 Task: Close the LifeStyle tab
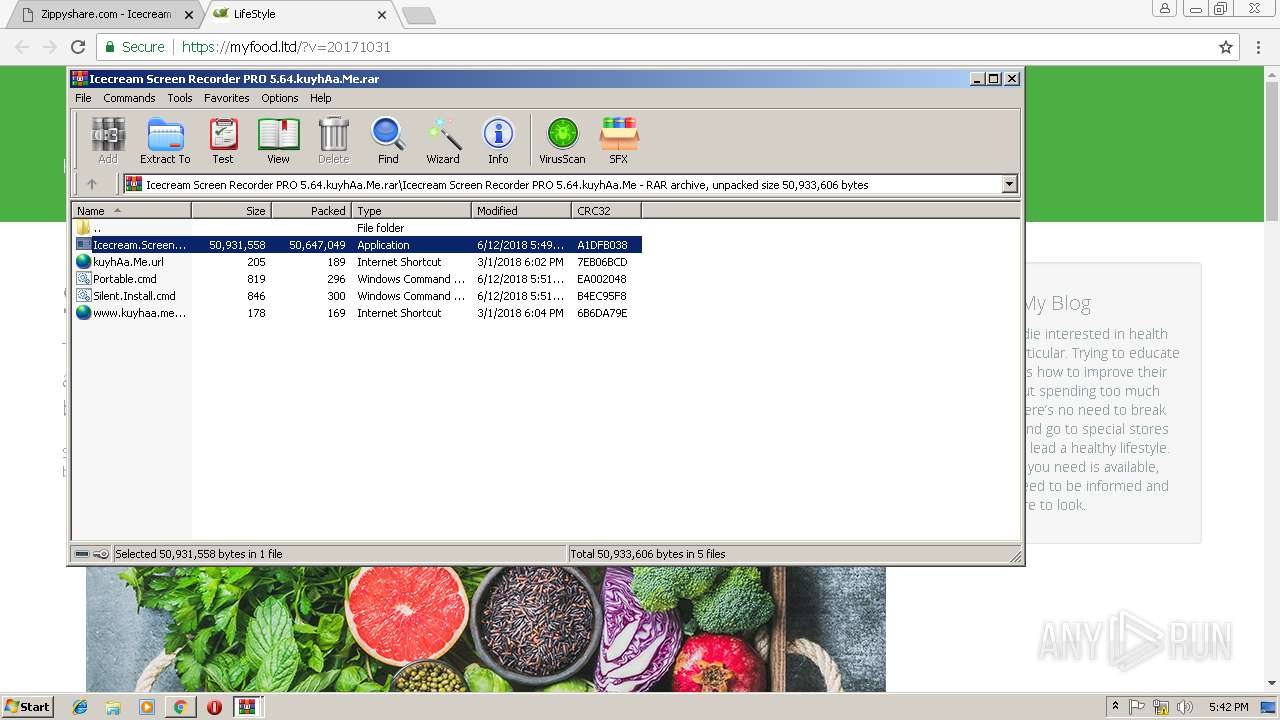(381, 15)
